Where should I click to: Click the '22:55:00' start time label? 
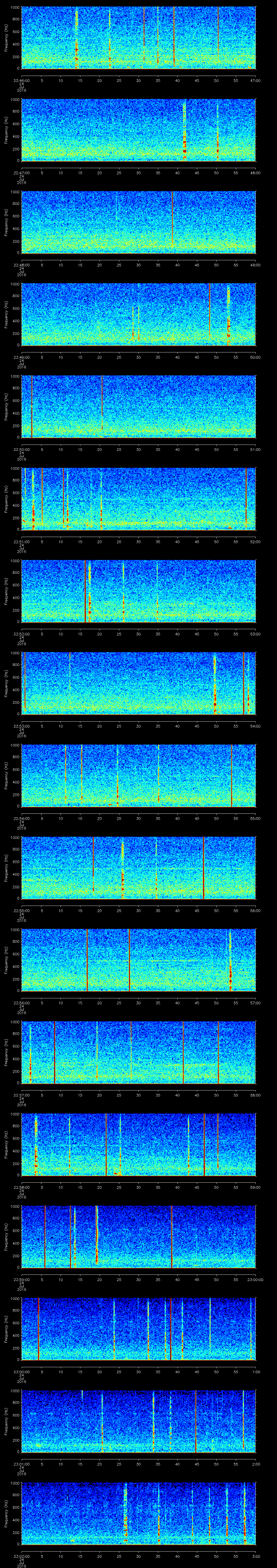pyautogui.click(x=21, y=910)
